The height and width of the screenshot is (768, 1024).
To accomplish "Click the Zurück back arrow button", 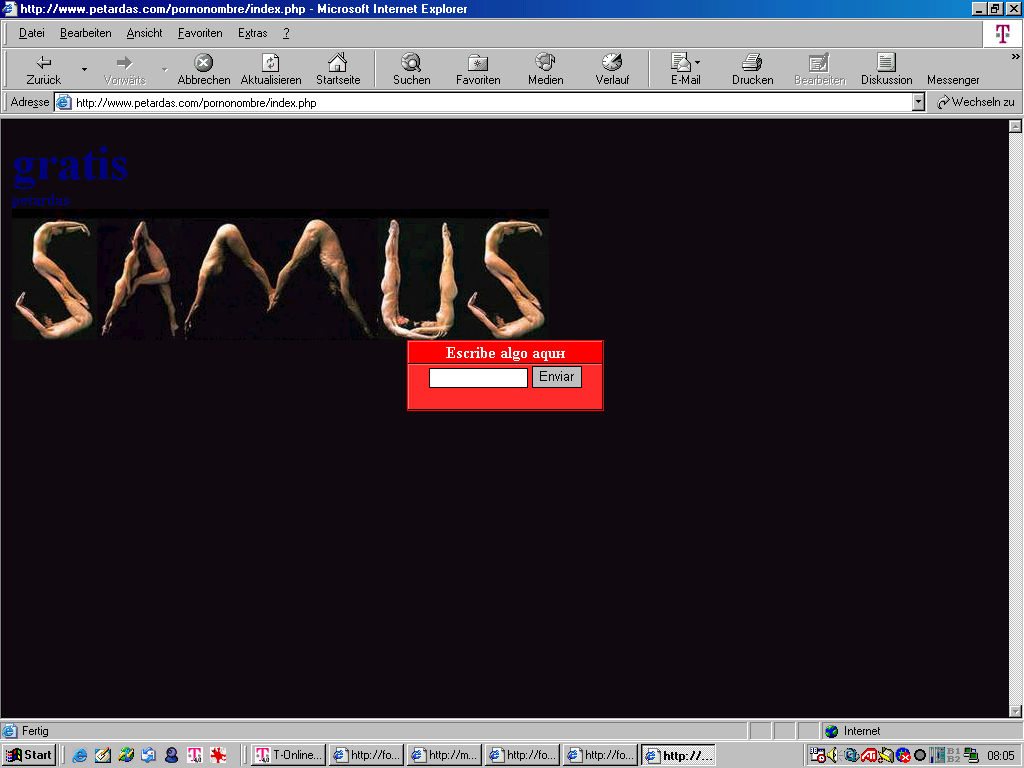I will point(43,69).
